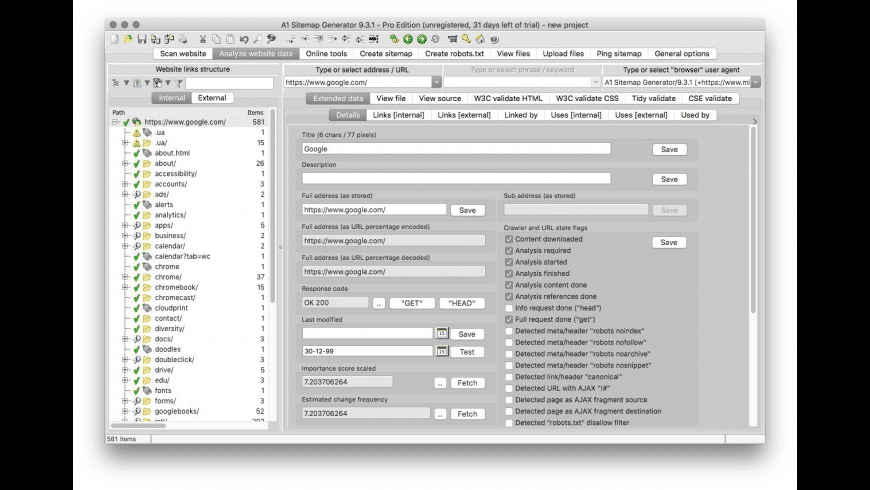870x490 pixels.
Task: Click the globe icon at toolbar end
Action: click(x=494, y=39)
